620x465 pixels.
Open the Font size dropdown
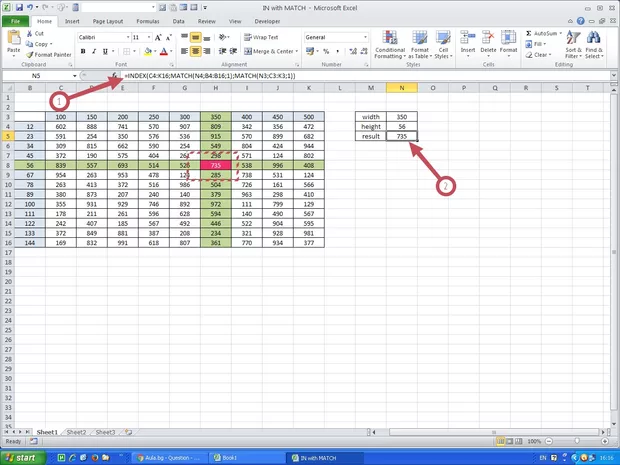[149, 38]
